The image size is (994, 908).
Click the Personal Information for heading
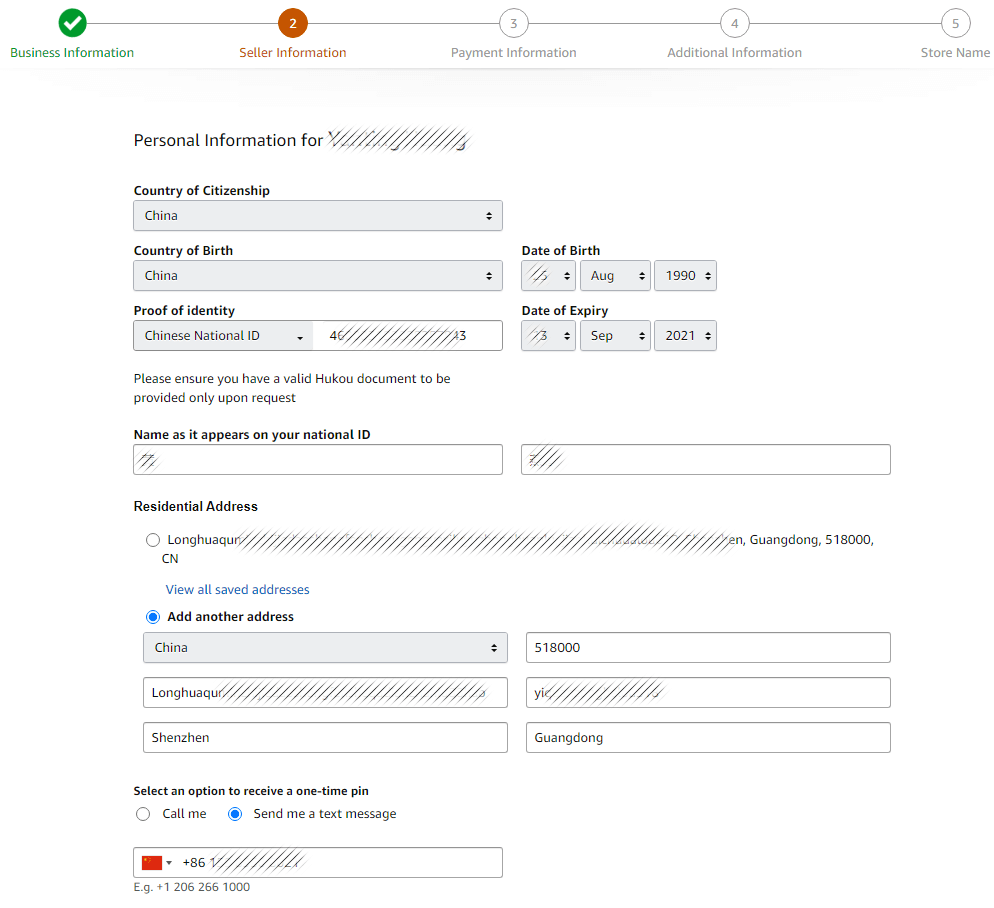[228, 140]
